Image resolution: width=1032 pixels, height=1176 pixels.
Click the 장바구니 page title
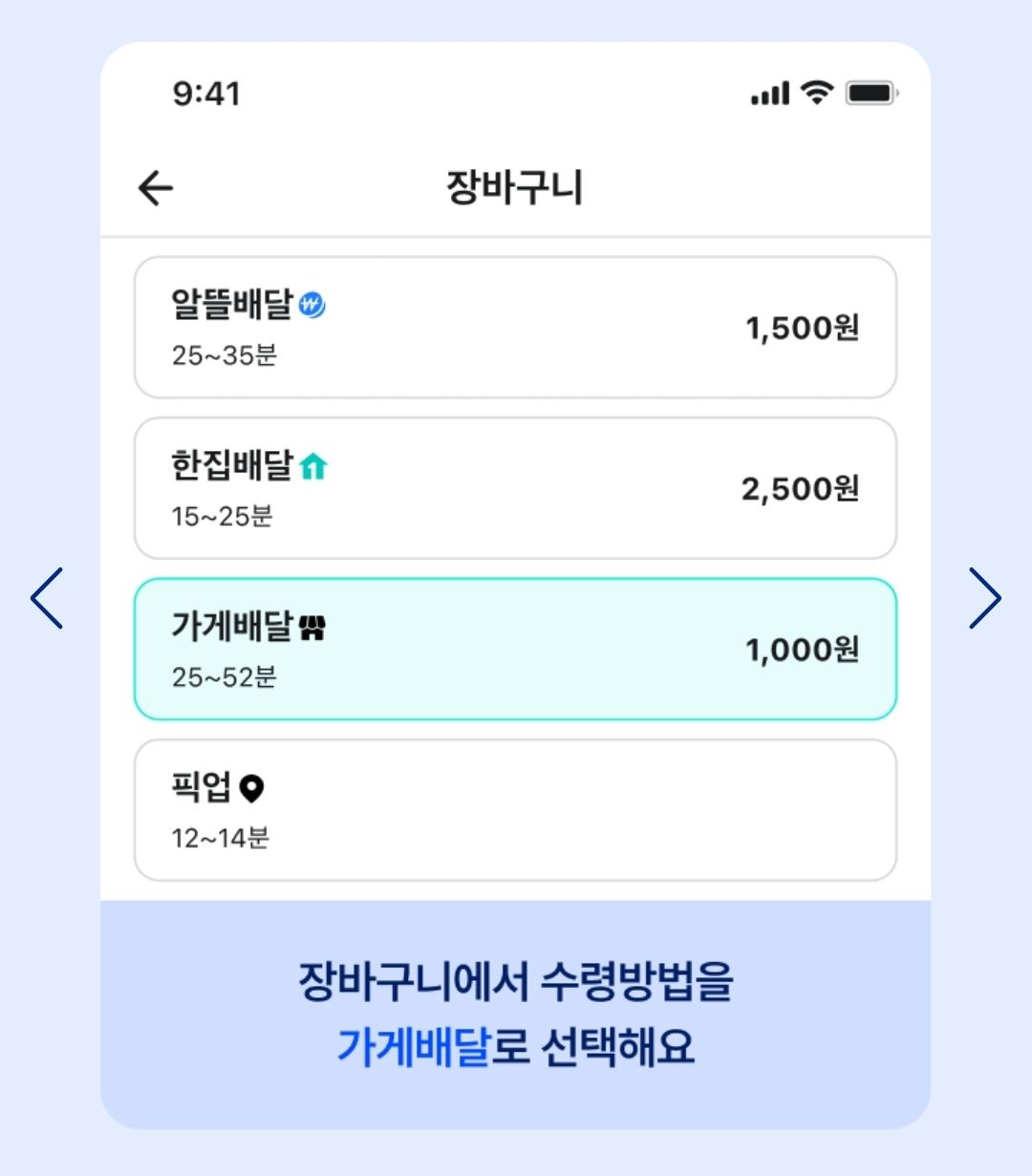514,187
